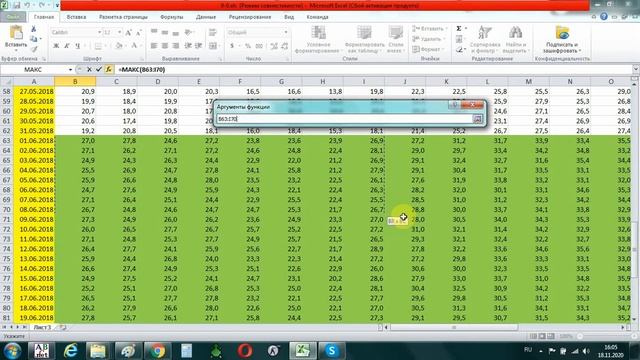Viewport: 640px width, 360px height.
Task: Click the Merge and Center icon
Action: [213, 46]
